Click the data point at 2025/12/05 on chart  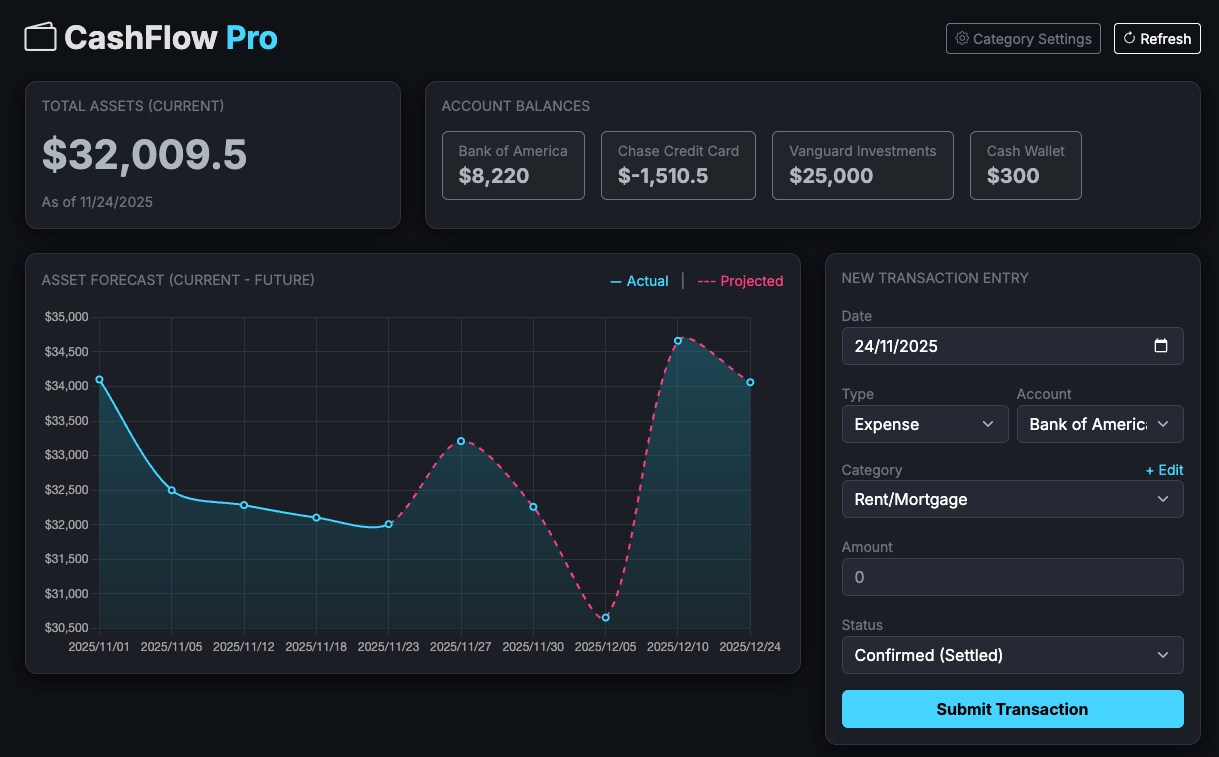coord(605,617)
